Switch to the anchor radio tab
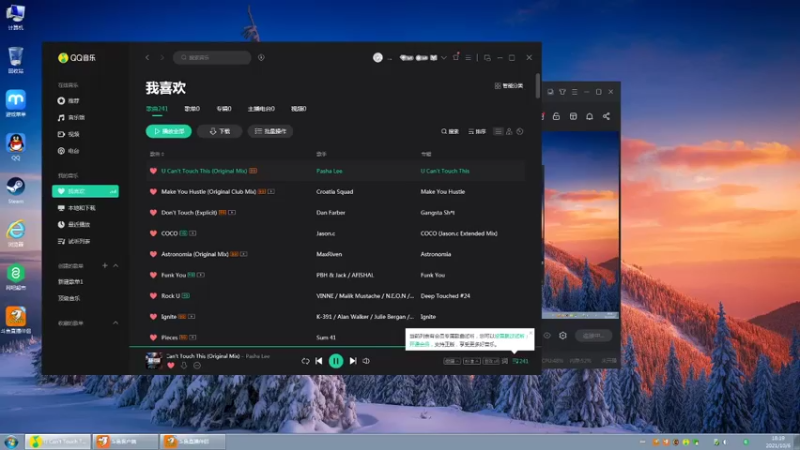Image resolution: width=800 pixels, height=450 pixels. pos(261,109)
